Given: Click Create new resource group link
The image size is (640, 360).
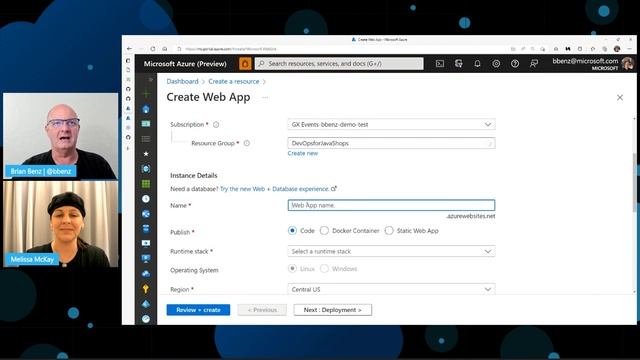Looking at the screenshot, I should click(302, 153).
